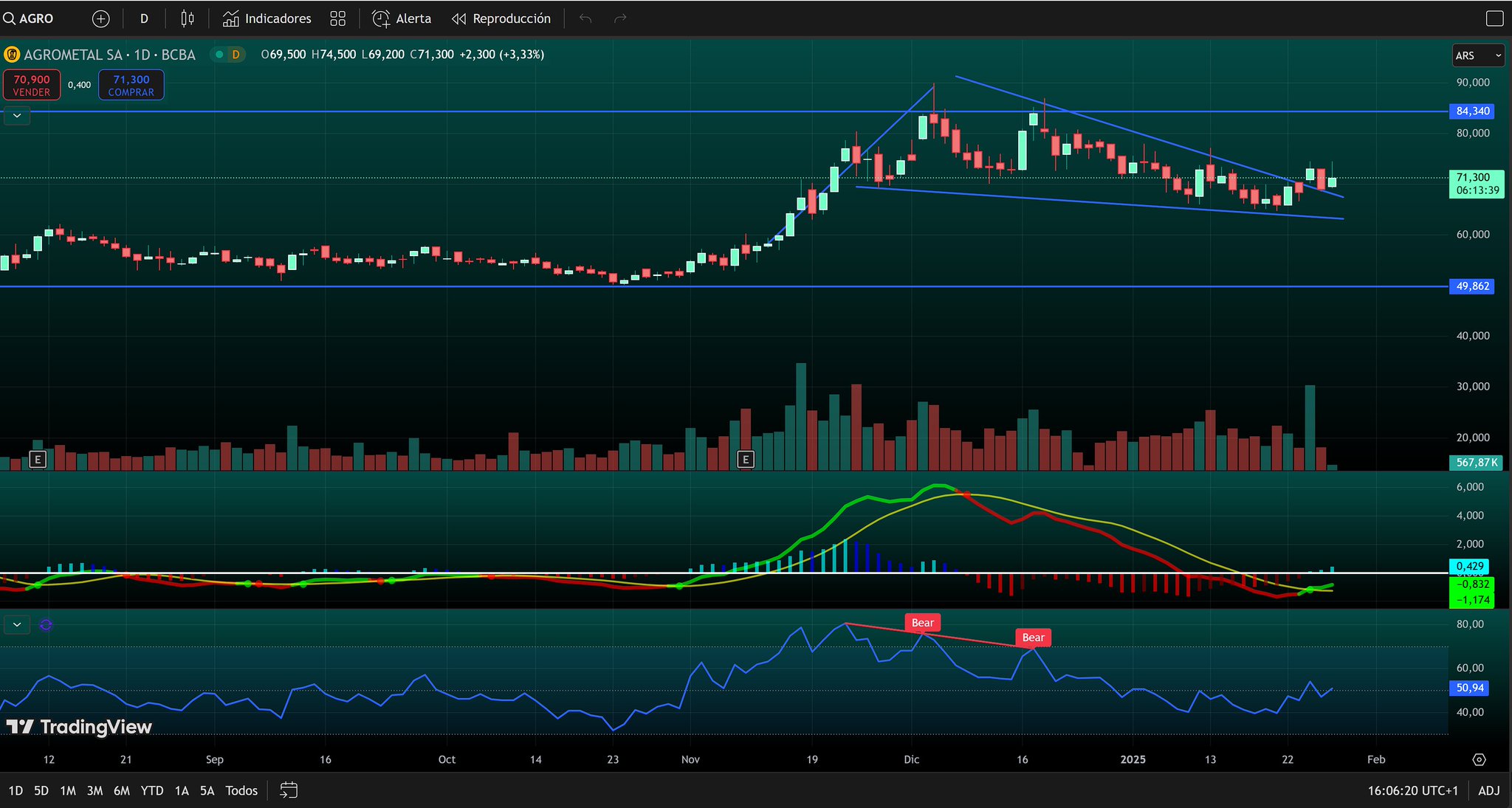Click the 0,429 MACD histogram value label
Image resolution: width=1512 pixels, height=808 pixels.
point(1469,566)
